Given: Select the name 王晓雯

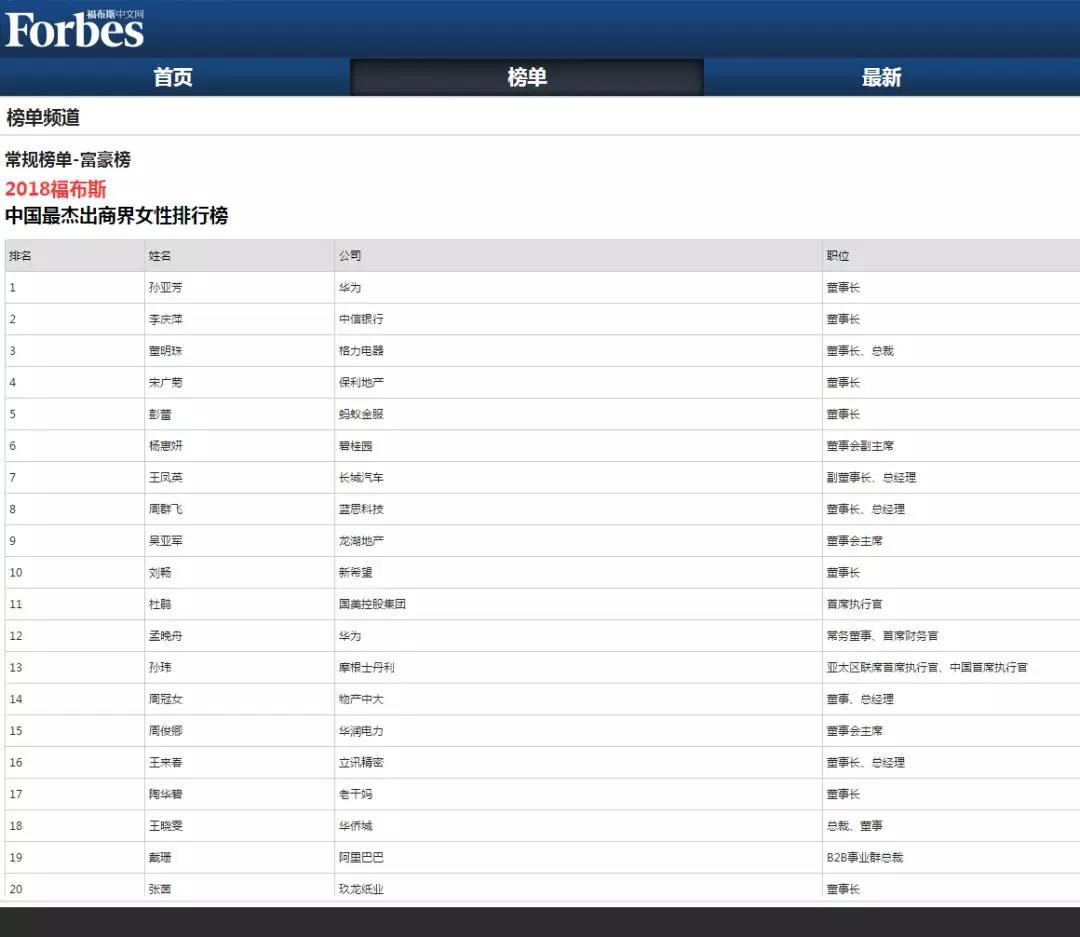Looking at the screenshot, I should coord(165,826).
